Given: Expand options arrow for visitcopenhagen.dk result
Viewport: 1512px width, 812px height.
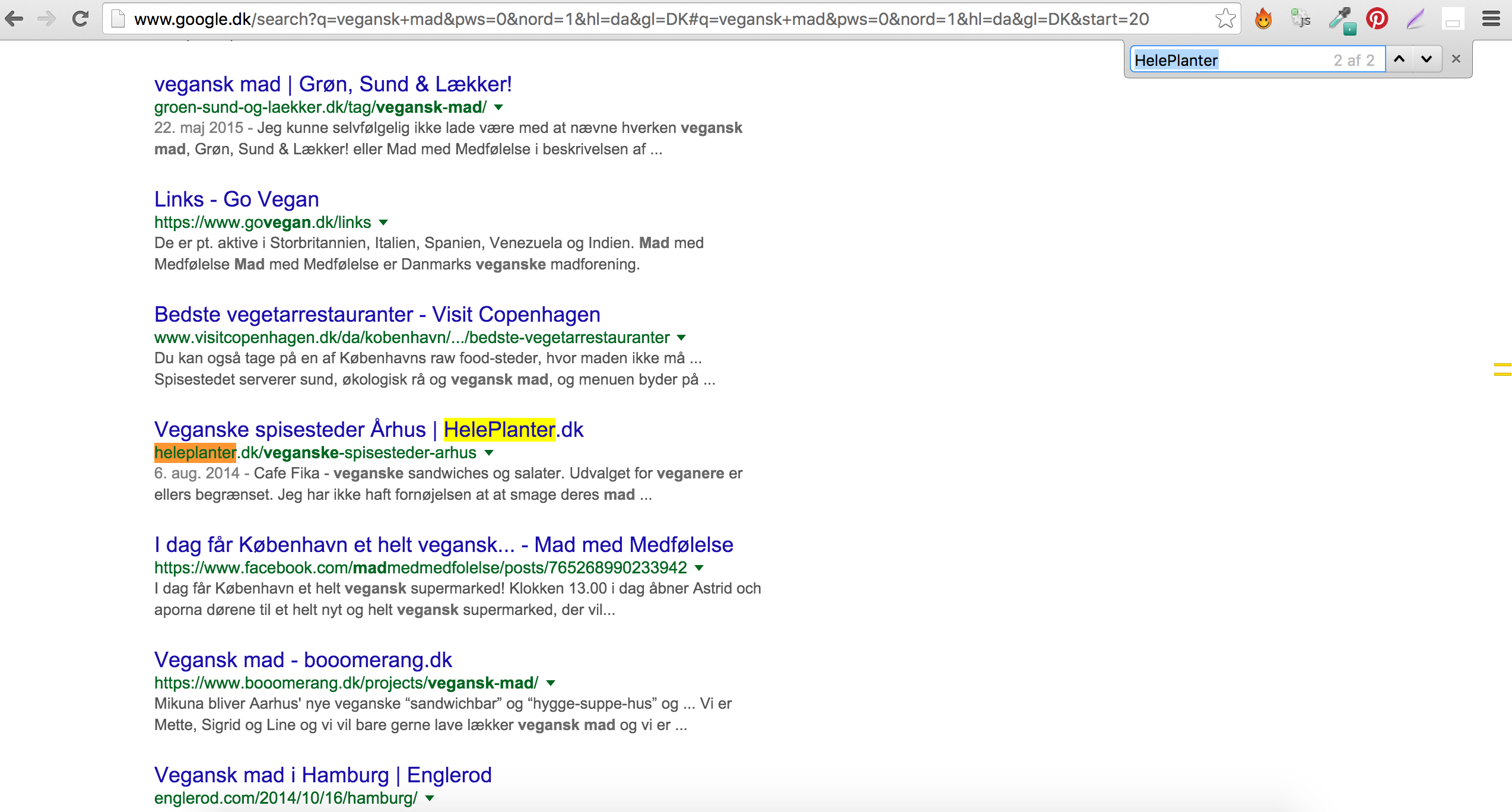Looking at the screenshot, I should (x=681, y=338).
